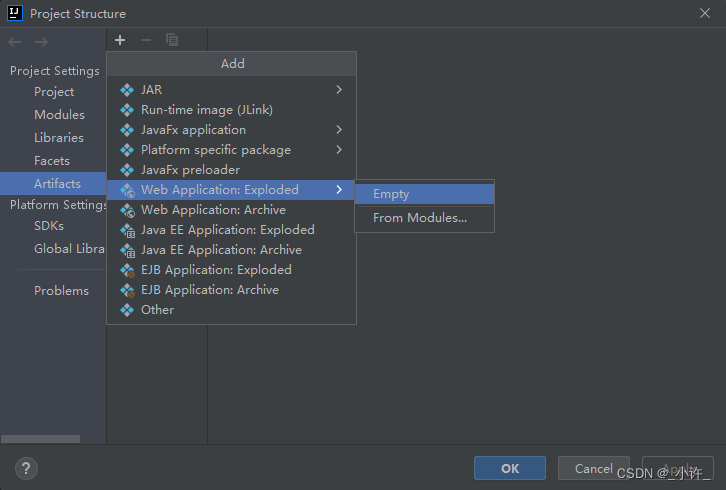
Task: Click the plus Add artifact icon
Action: [x=120, y=40]
